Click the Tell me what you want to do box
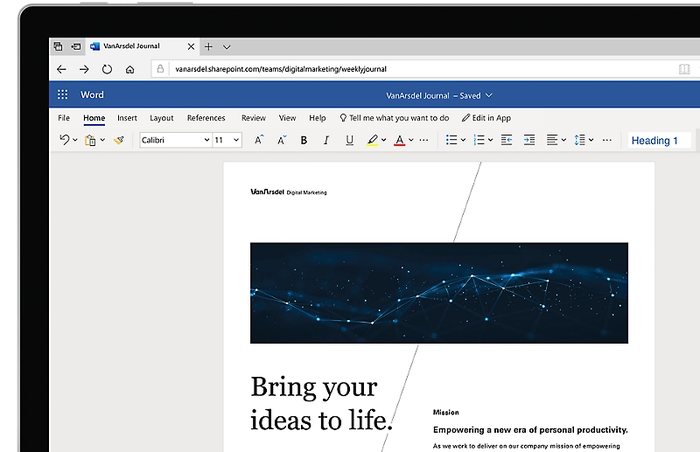Image resolution: width=700 pixels, height=452 pixels. coord(394,118)
